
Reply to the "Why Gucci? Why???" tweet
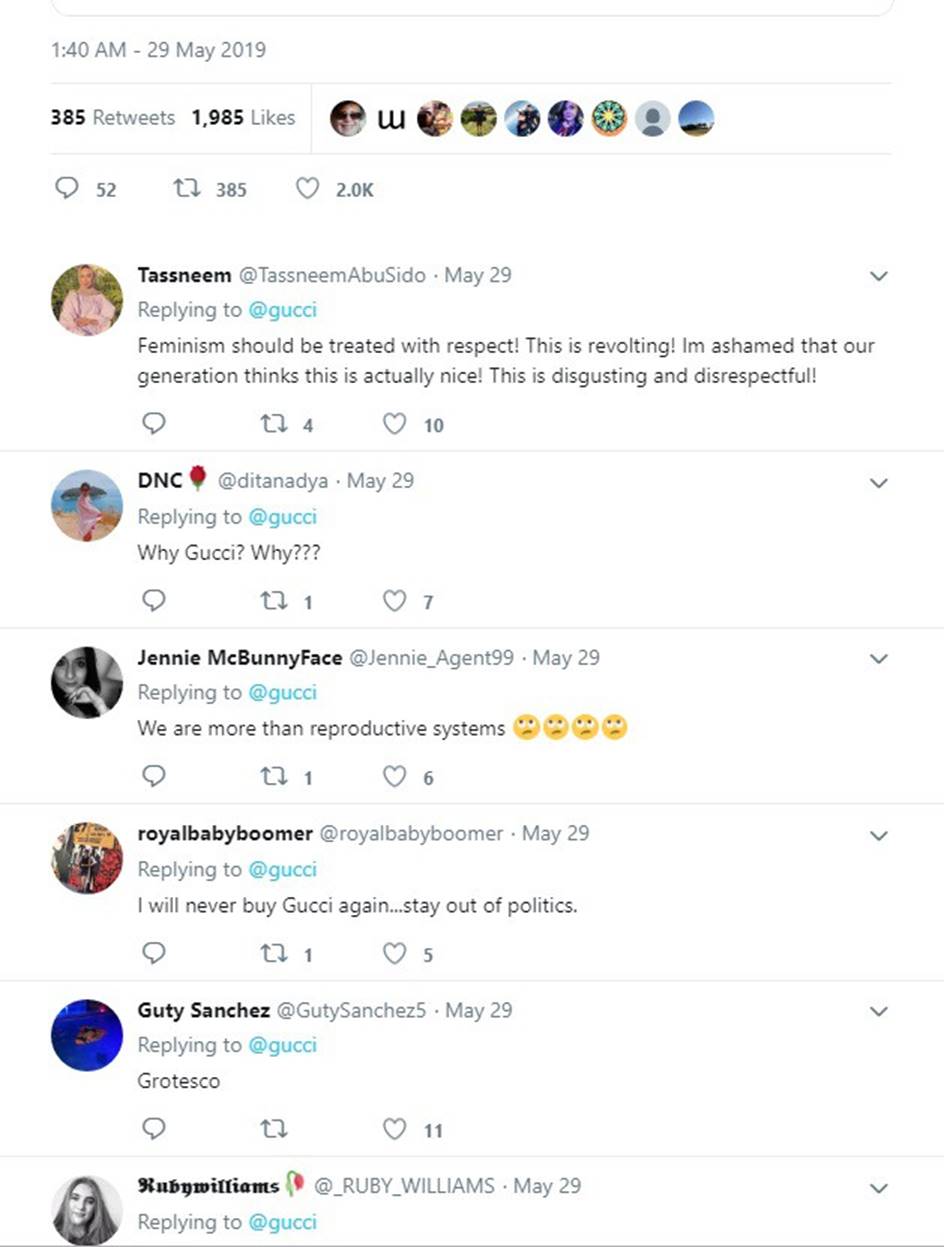coord(153,601)
